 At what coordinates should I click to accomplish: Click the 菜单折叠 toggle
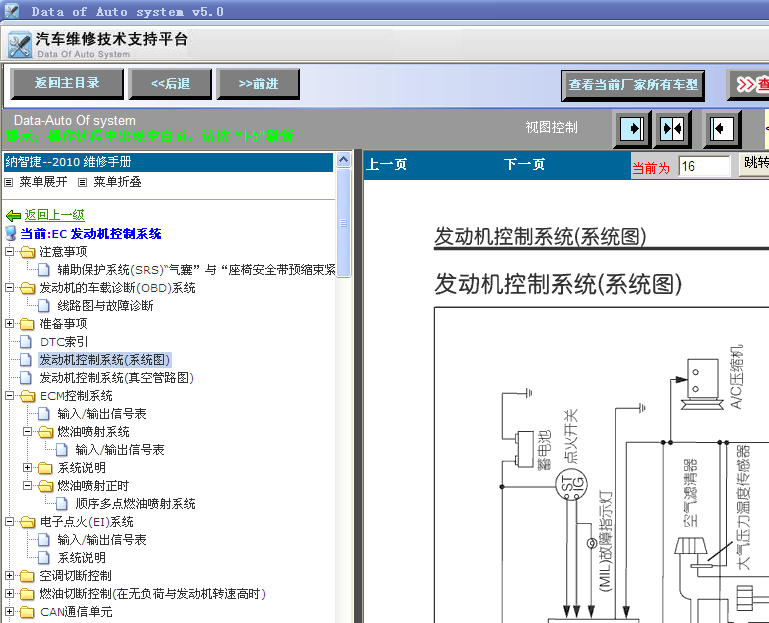coord(109,182)
